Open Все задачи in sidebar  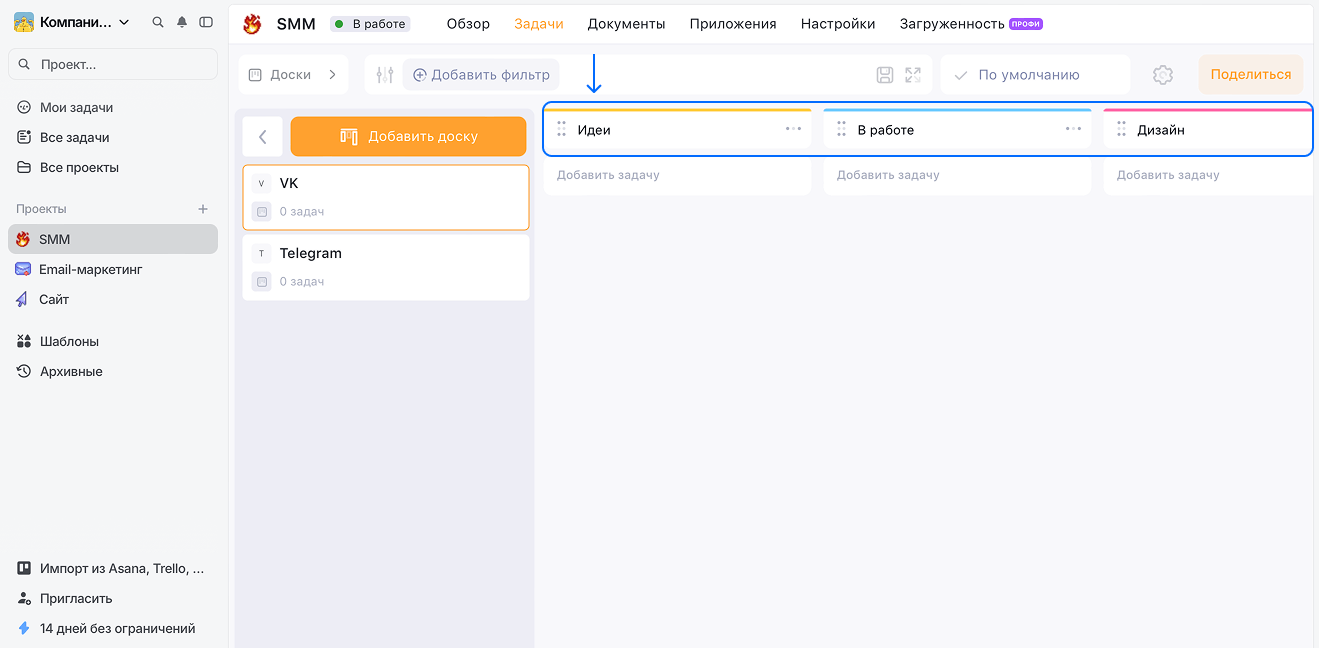[113, 137]
